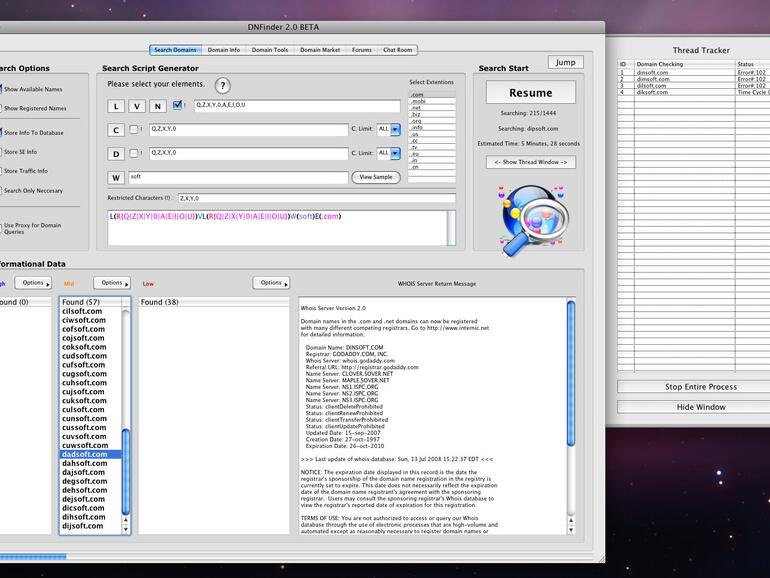Screen dimensions: 770x578
Task: Open the C. Limit dropdown in D row
Action: pyautogui.click(x=395, y=153)
